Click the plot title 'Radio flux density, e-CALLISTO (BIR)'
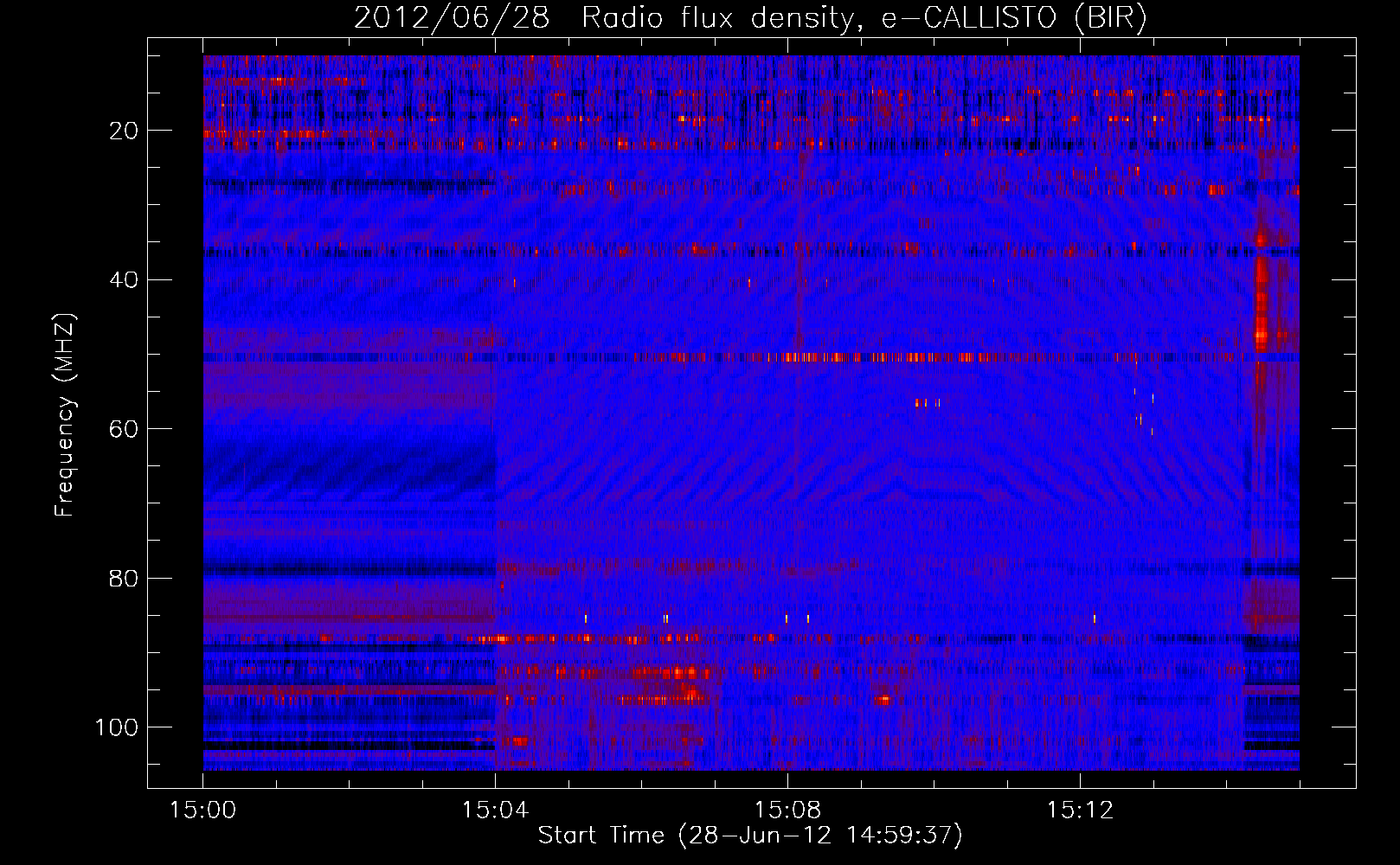 (864, 18)
